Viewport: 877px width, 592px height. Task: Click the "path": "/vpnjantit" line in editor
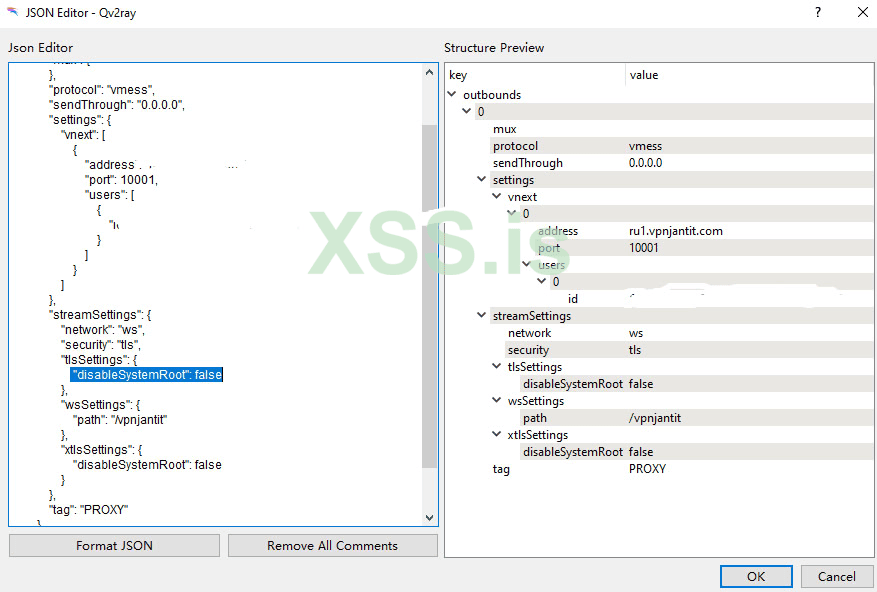tap(120, 420)
